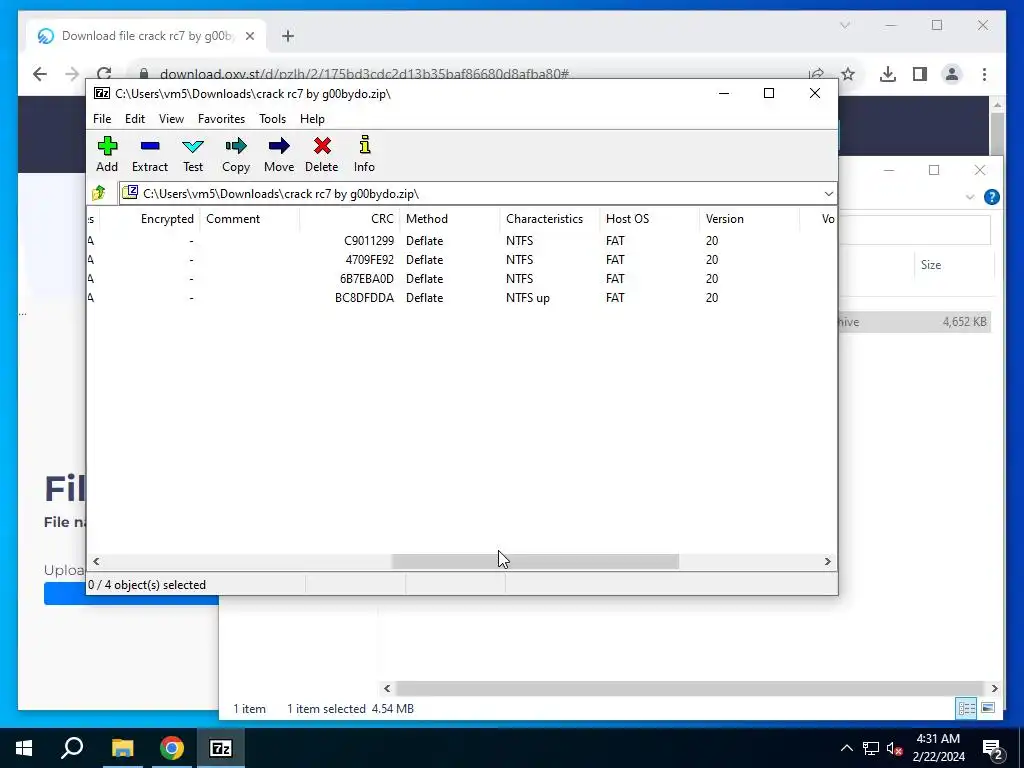Go up one folder level icon
Viewport: 1024px width, 768px height.
(99, 193)
